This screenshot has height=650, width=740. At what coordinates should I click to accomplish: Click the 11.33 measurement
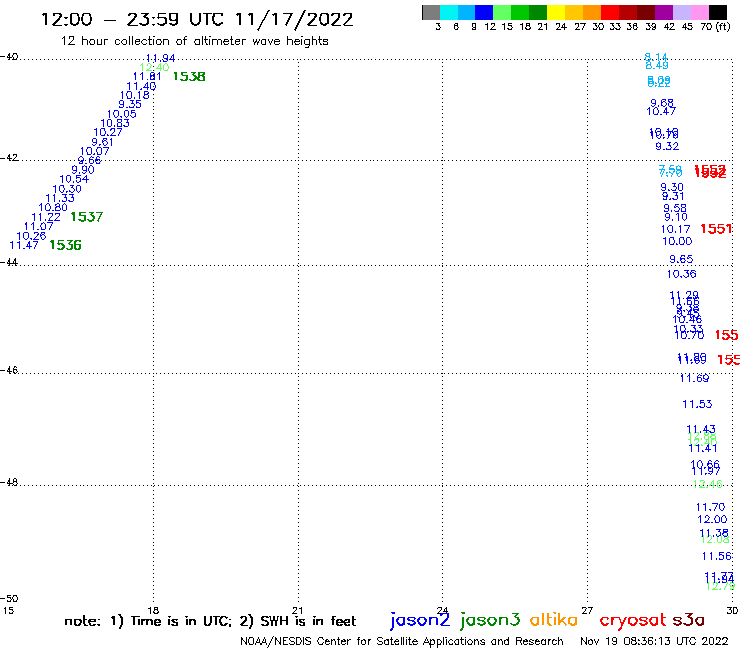[x=60, y=198]
